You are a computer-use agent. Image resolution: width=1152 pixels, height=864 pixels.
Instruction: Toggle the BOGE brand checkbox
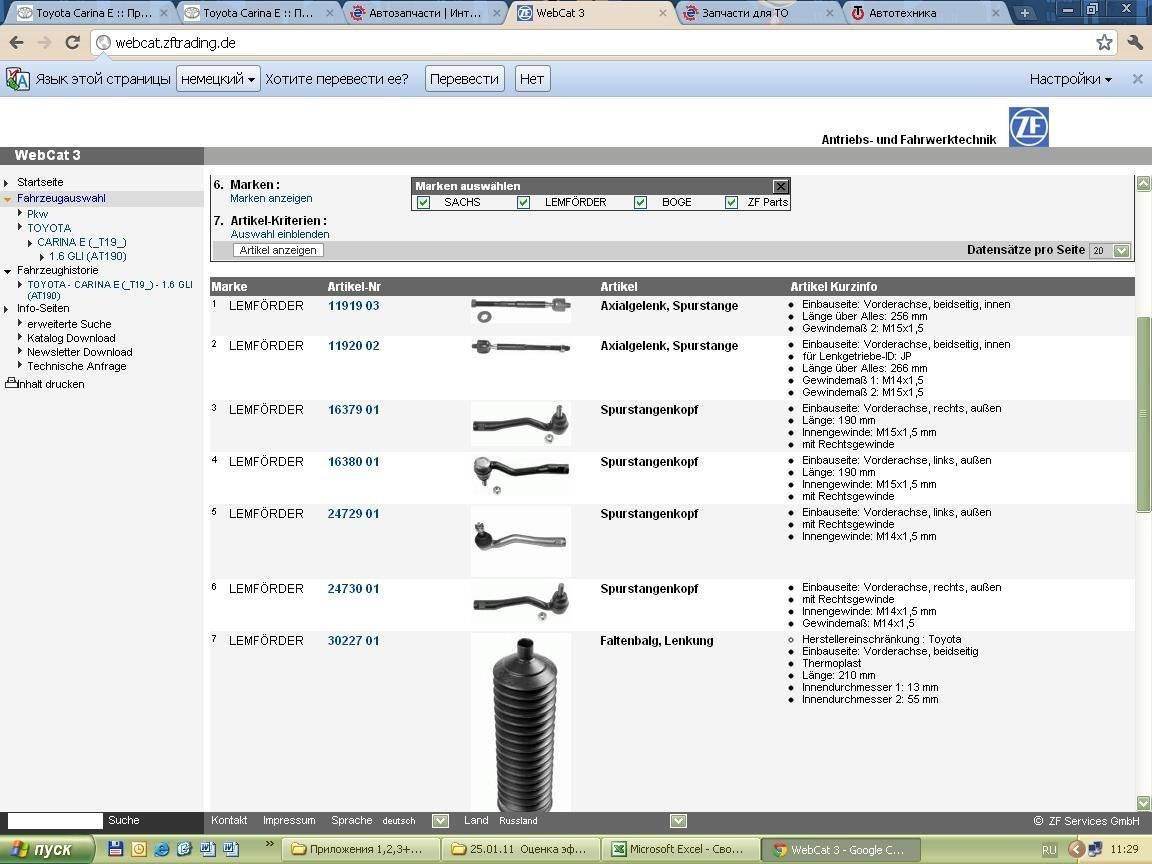tap(640, 202)
